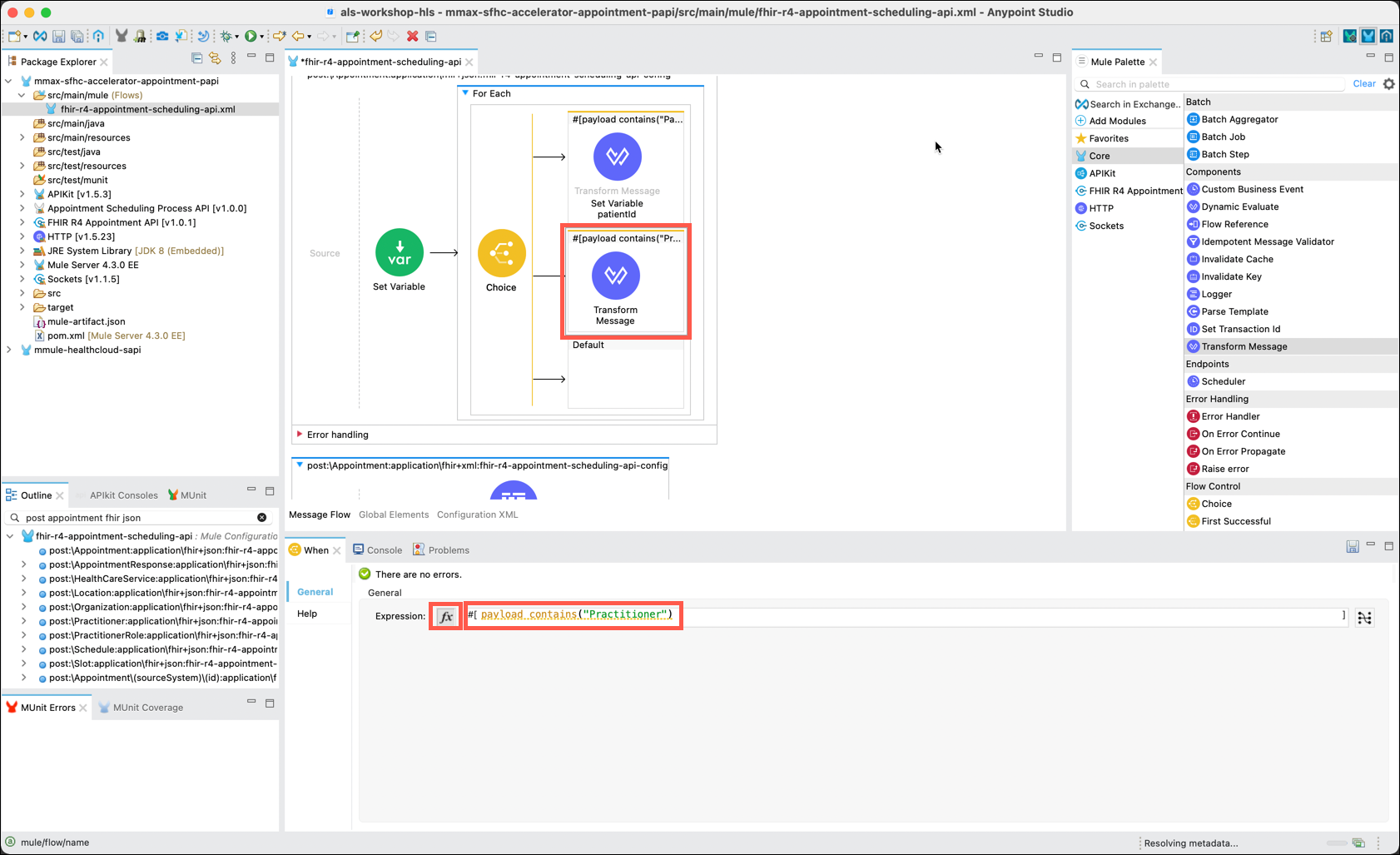Click Search in palette field
Viewport: 1400px width, 855px height.
1210,84
